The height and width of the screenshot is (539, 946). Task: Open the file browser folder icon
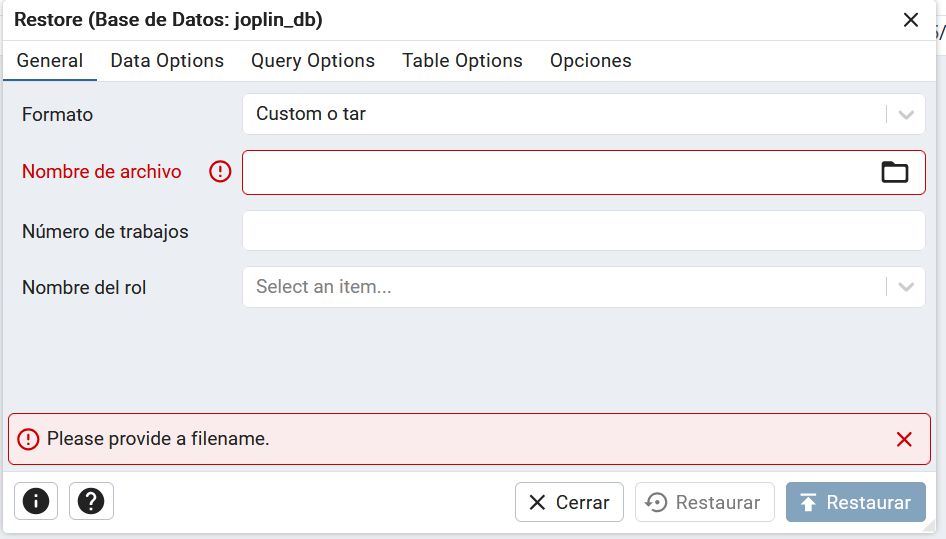[x=894, y=172]
